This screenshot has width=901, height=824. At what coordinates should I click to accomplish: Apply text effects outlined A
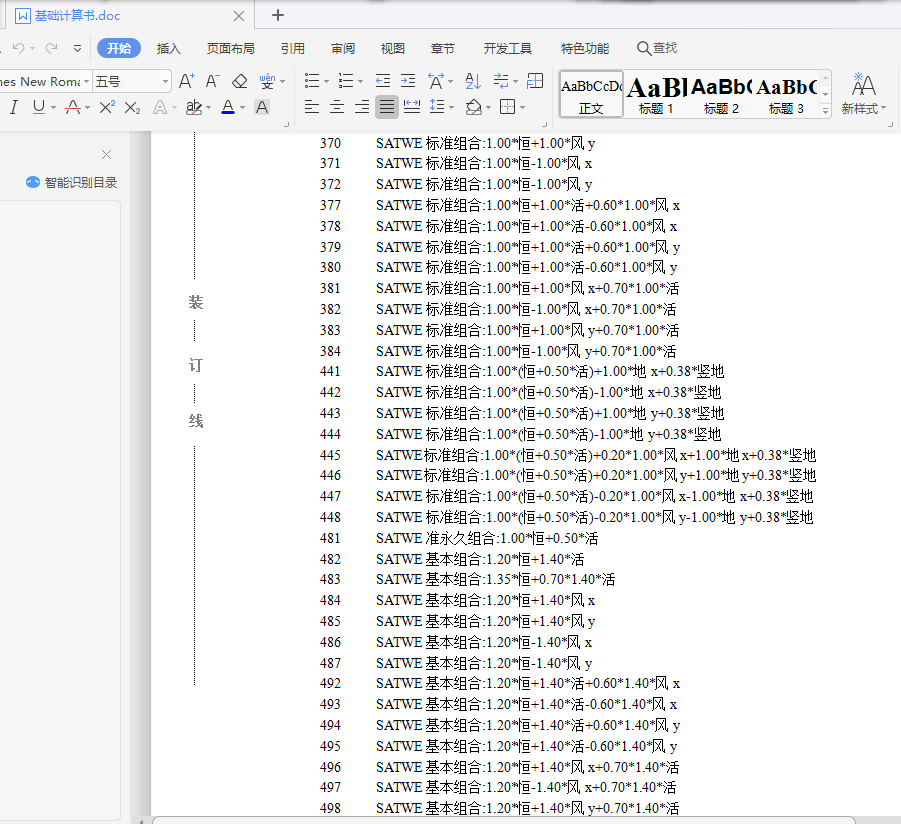click(160, 107)
